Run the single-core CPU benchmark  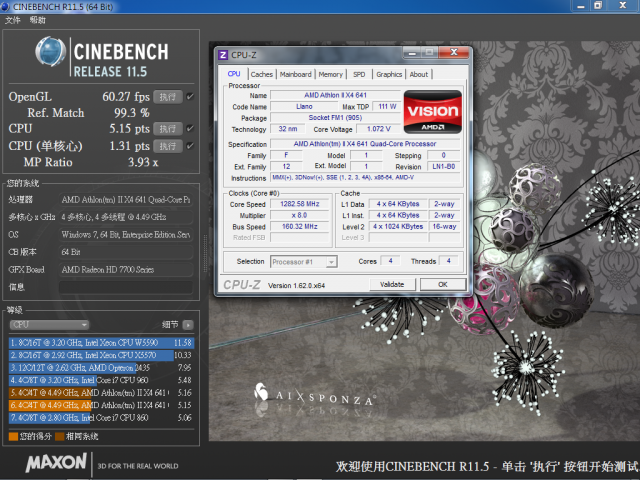[x=168, y=146]
